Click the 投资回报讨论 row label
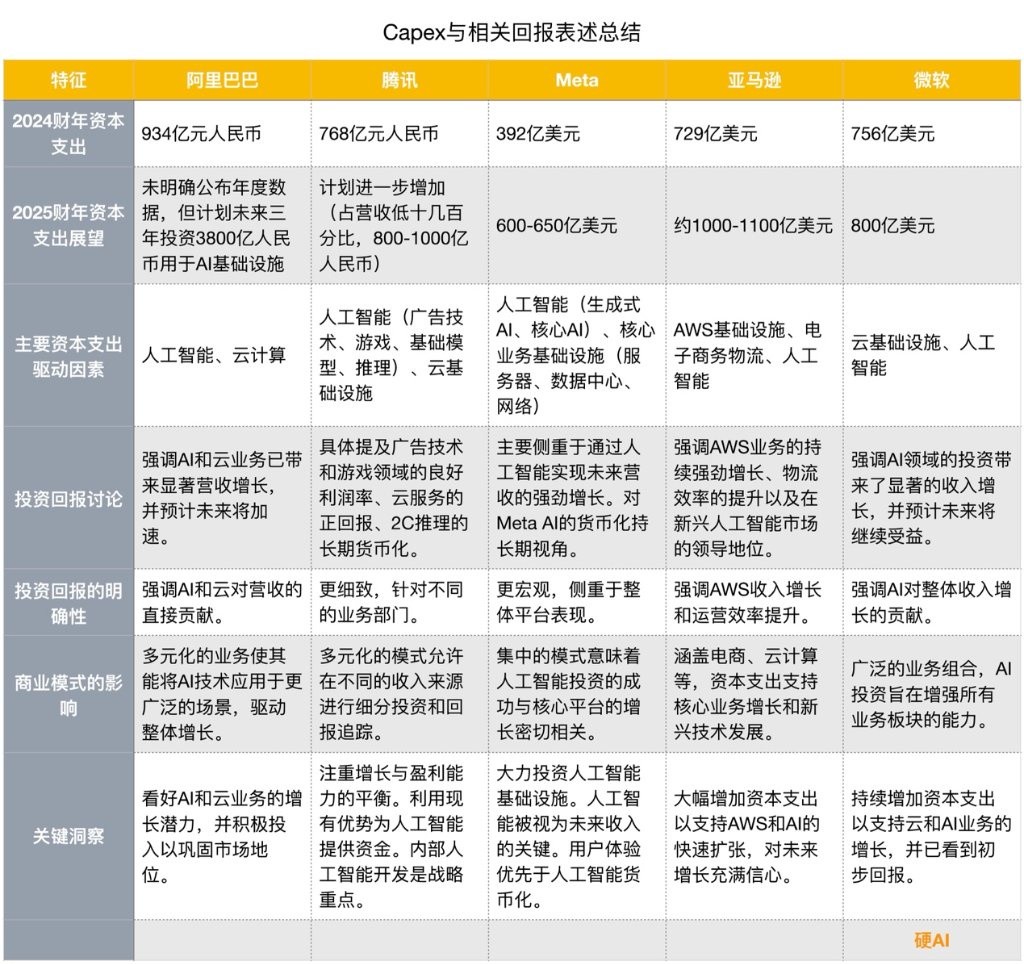 [69, 498]
